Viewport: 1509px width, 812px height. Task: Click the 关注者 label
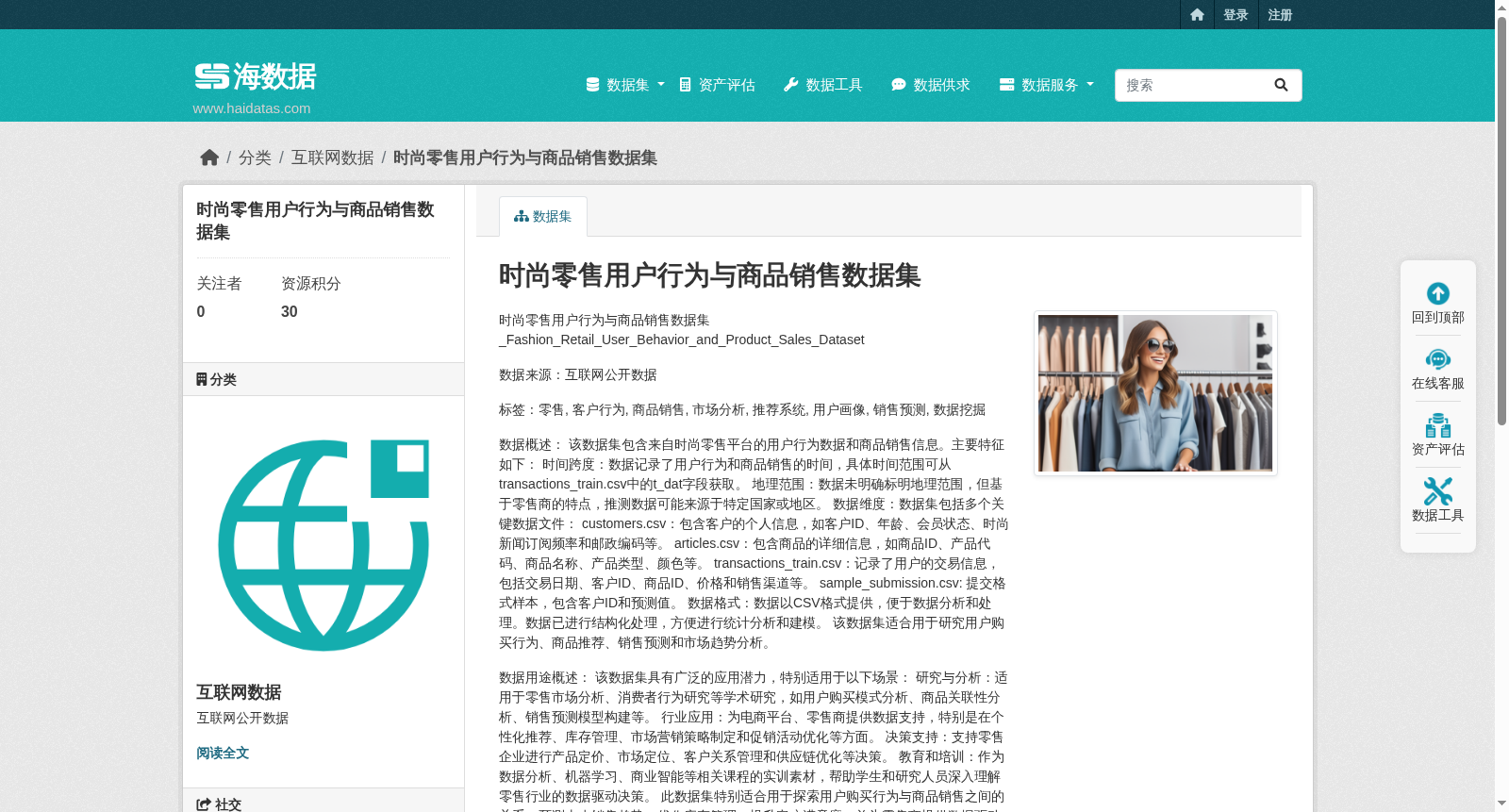[x=219, y=284]
